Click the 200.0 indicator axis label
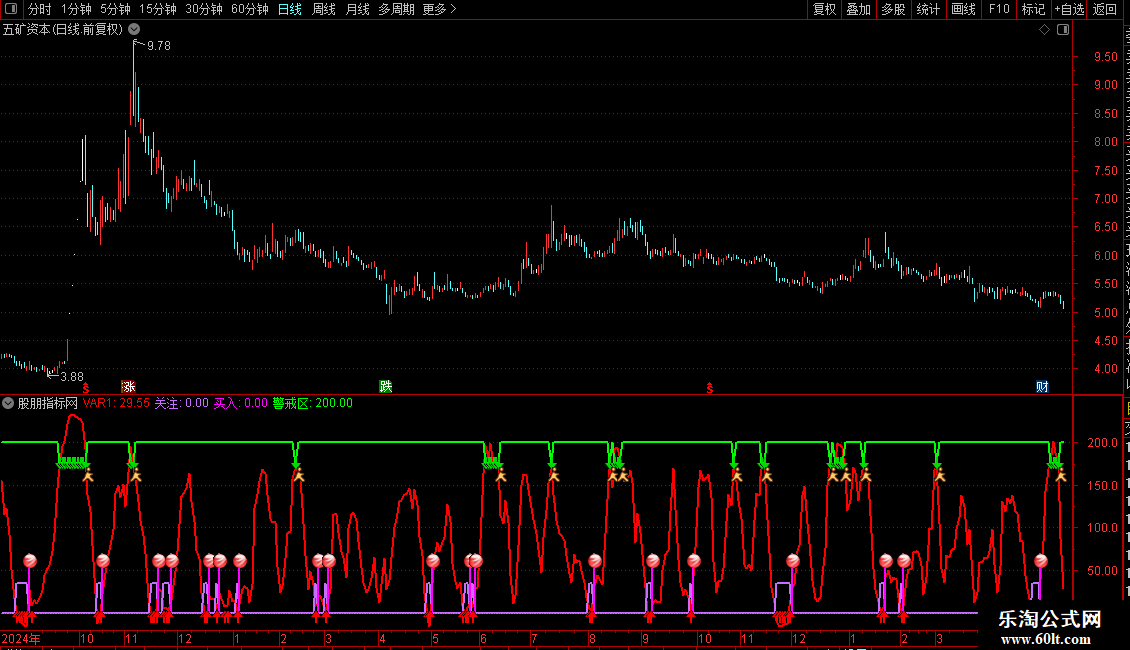 (x=1103, y=442)
